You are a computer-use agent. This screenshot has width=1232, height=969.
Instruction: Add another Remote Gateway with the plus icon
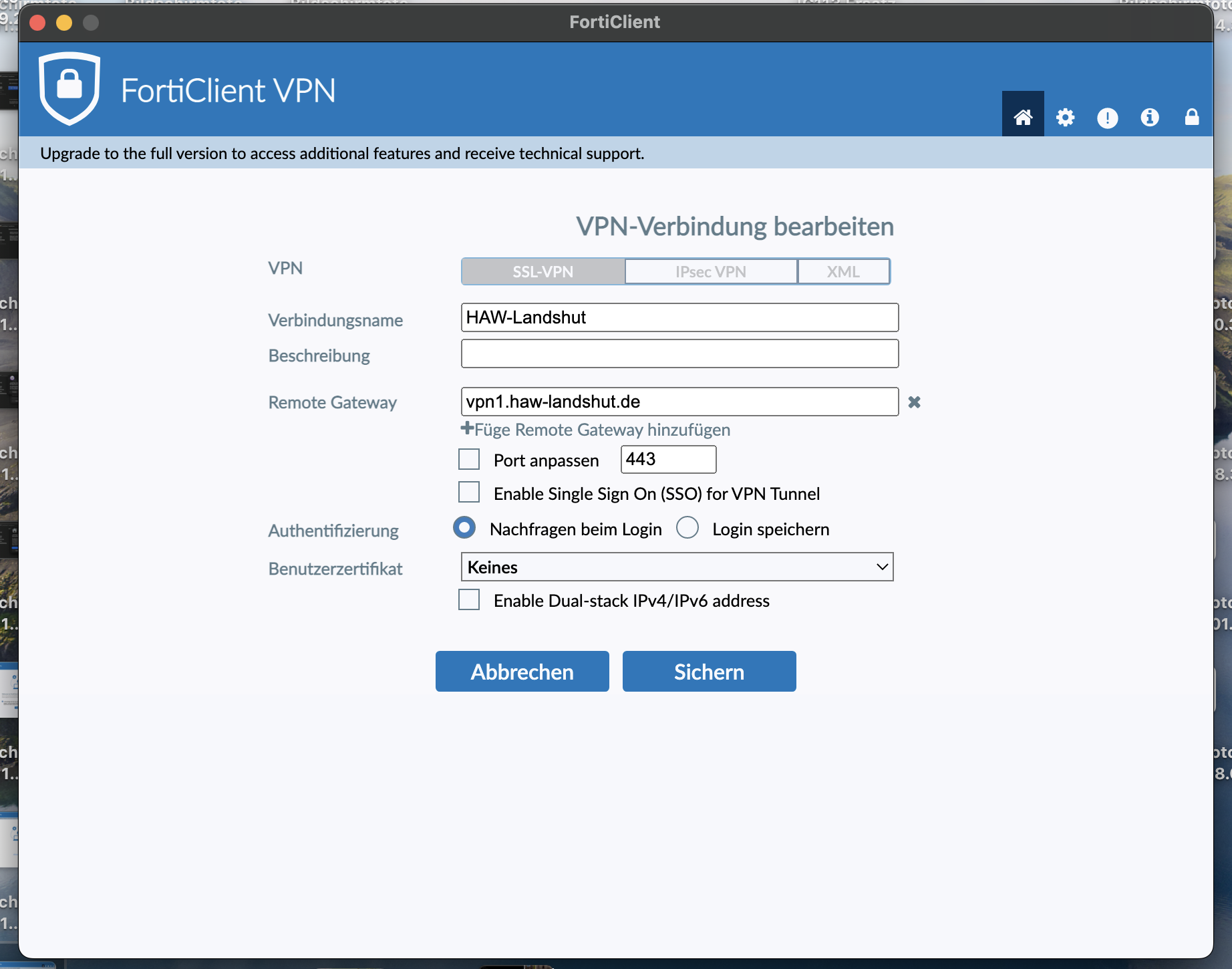(x=466, y=429)
